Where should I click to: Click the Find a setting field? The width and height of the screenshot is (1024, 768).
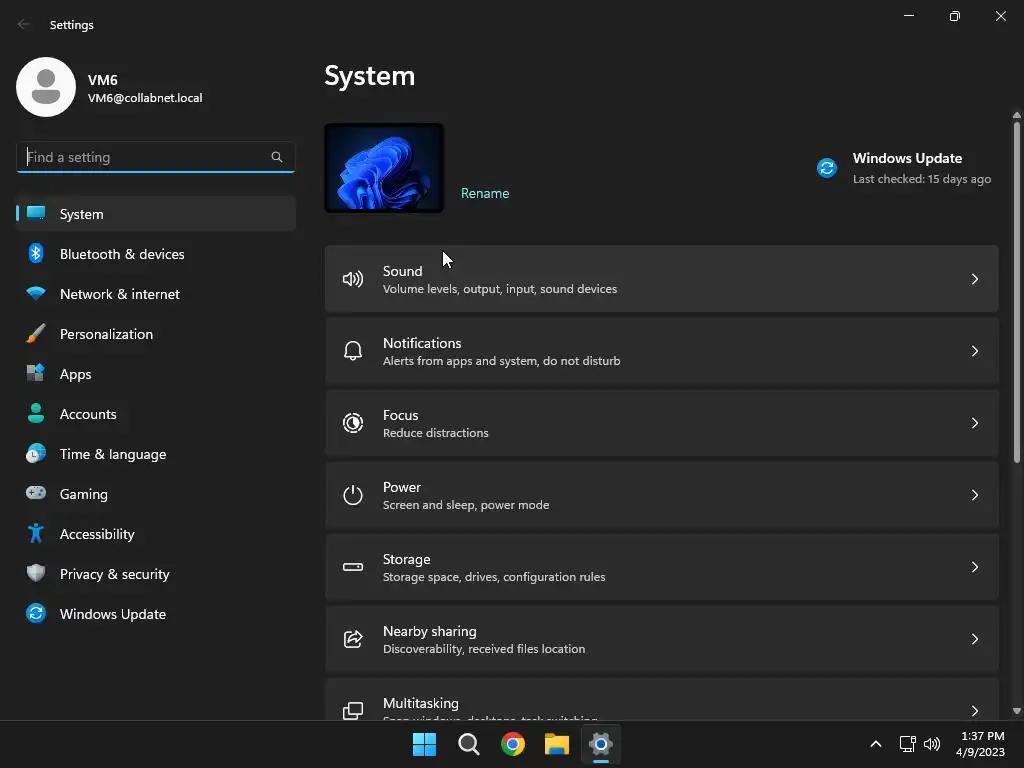click(155, 157)
